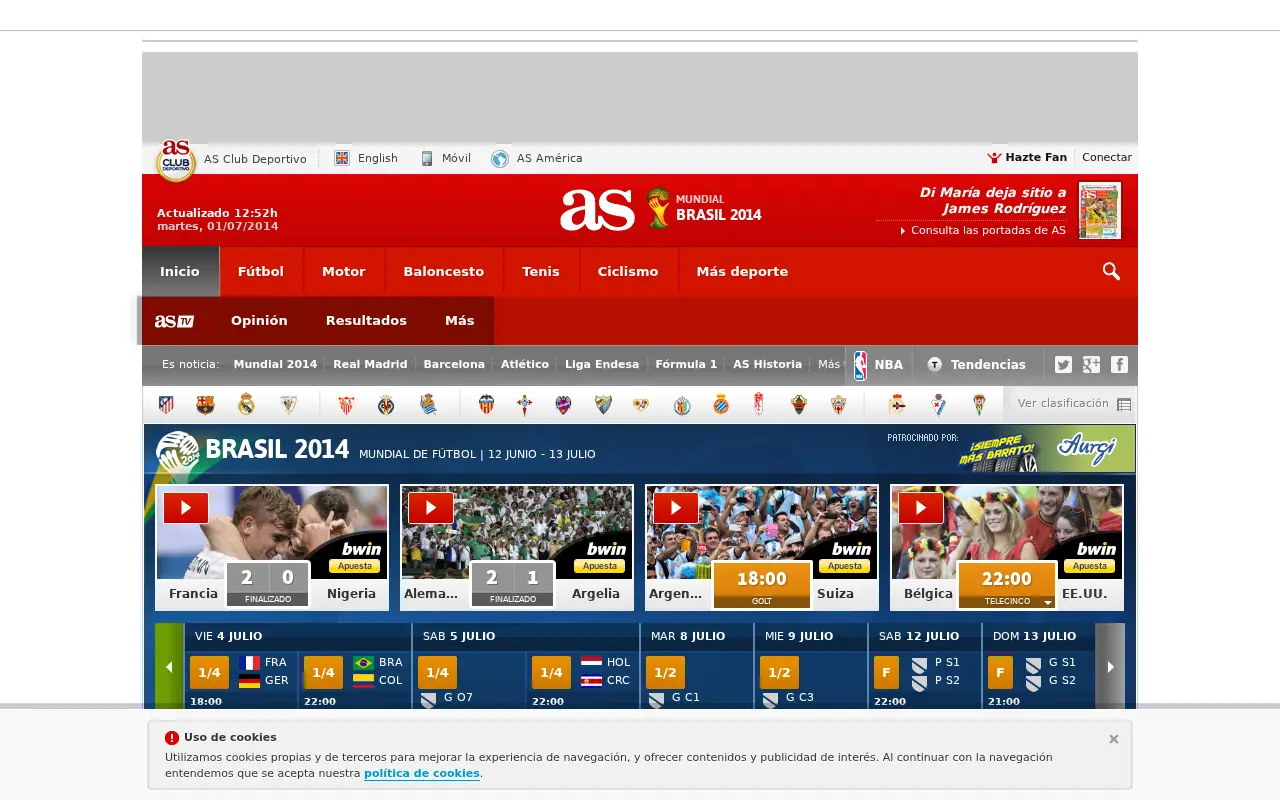Open the Fútbol menu
This screenshot has height=800, width=1280.
pyautogui.click(x=261, y=271)
